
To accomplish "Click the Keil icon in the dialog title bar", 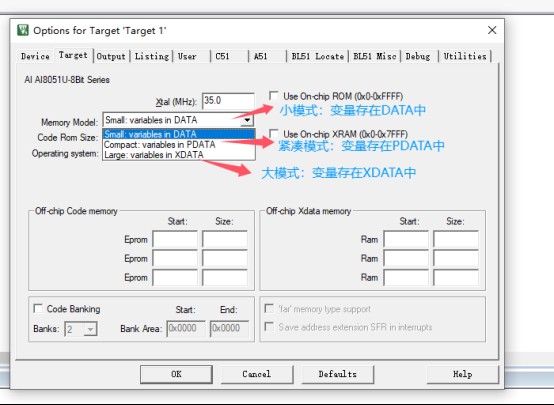I will click(23, 30).
